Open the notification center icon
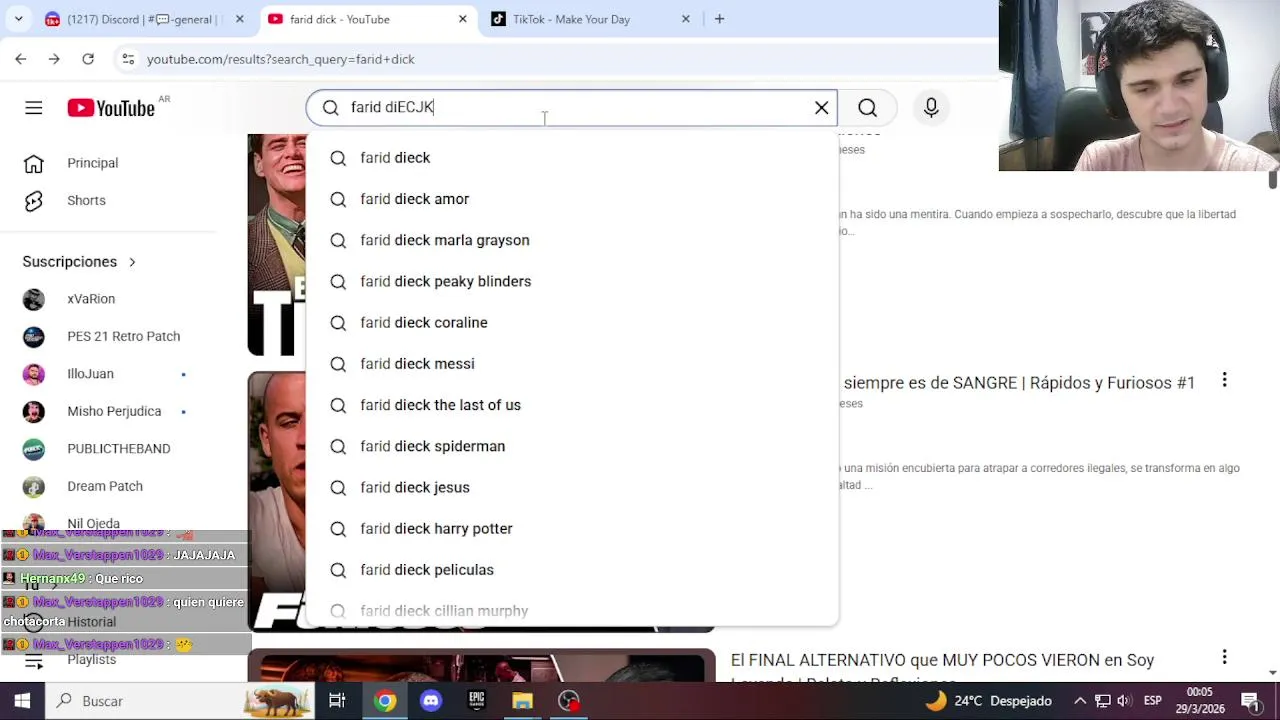Viewport: 1280px width, 720px height. coord(1250,701)
